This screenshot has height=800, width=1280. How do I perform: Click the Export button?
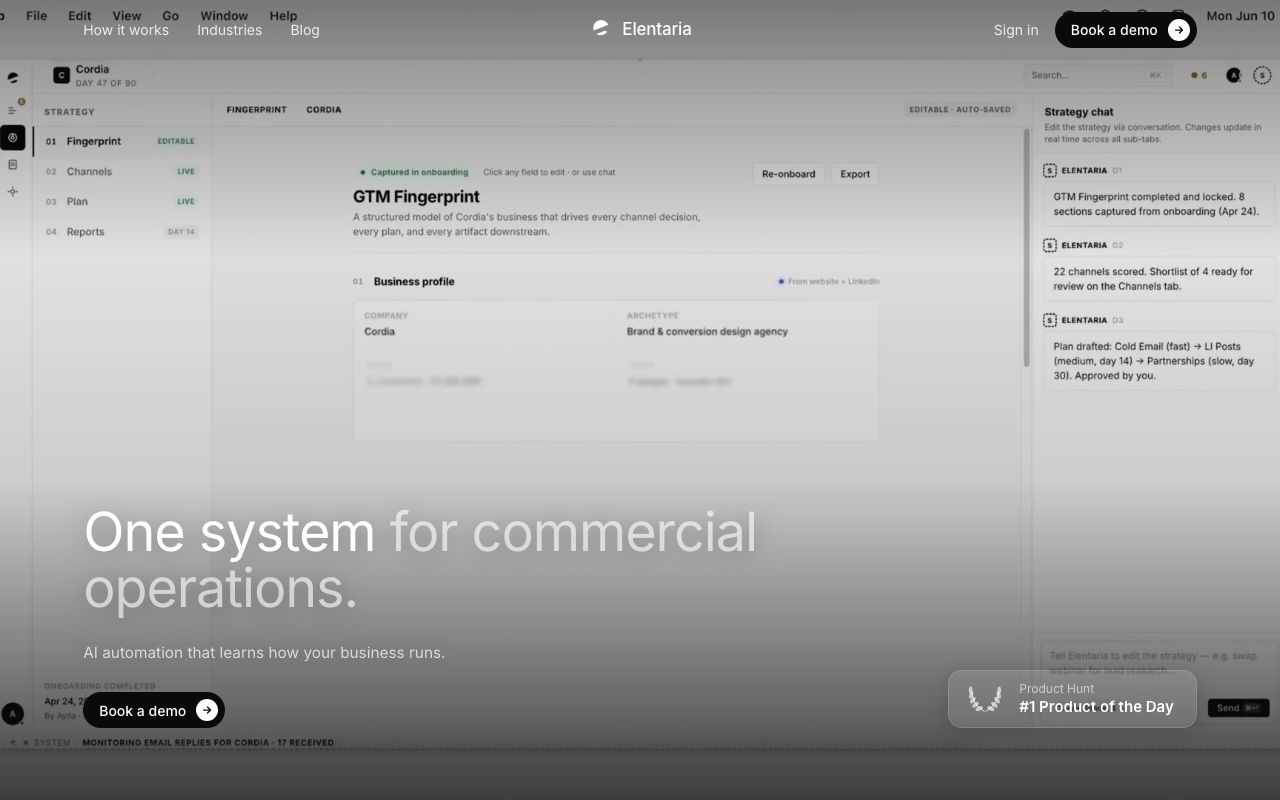[x=855, y=174]
